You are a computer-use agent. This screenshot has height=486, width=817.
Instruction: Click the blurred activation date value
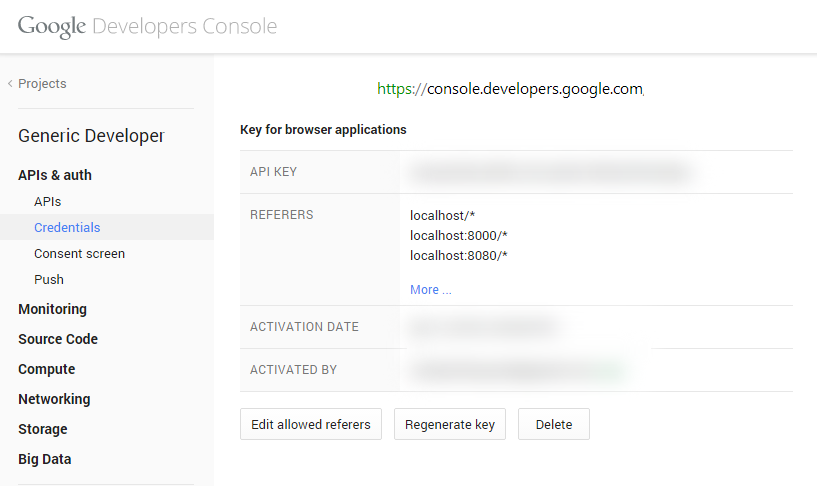(x=485, y=327)
